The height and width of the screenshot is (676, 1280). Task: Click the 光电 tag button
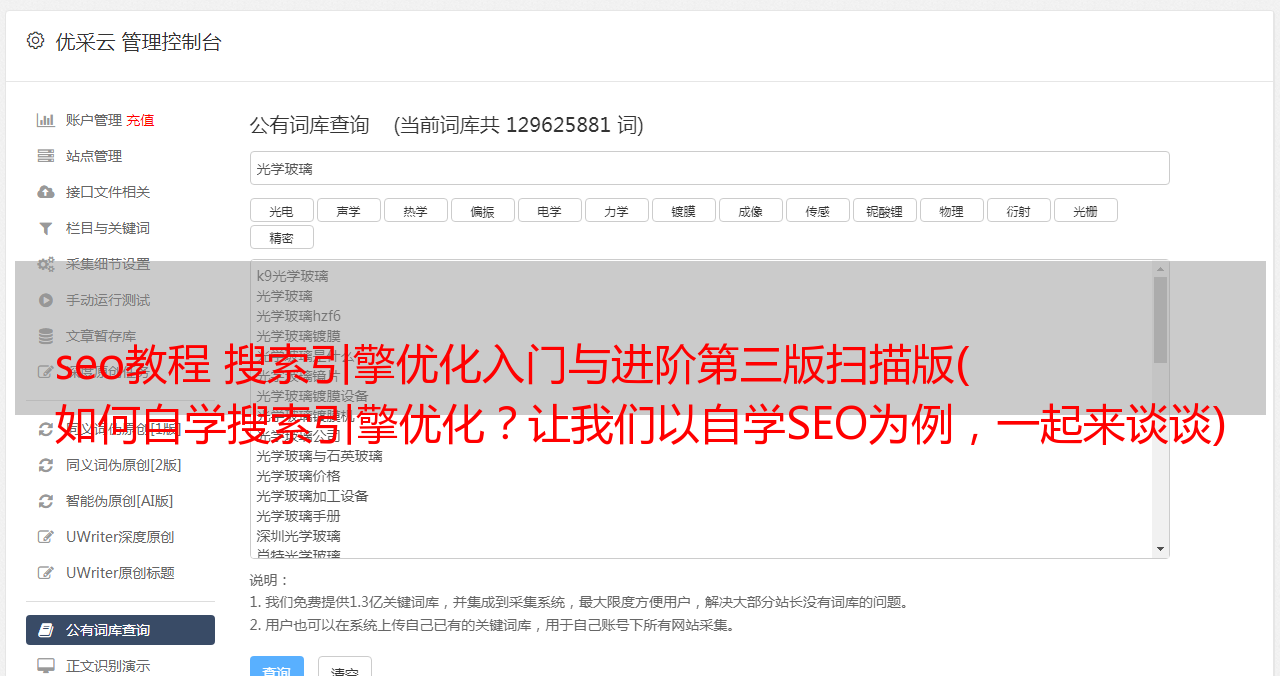281,210
